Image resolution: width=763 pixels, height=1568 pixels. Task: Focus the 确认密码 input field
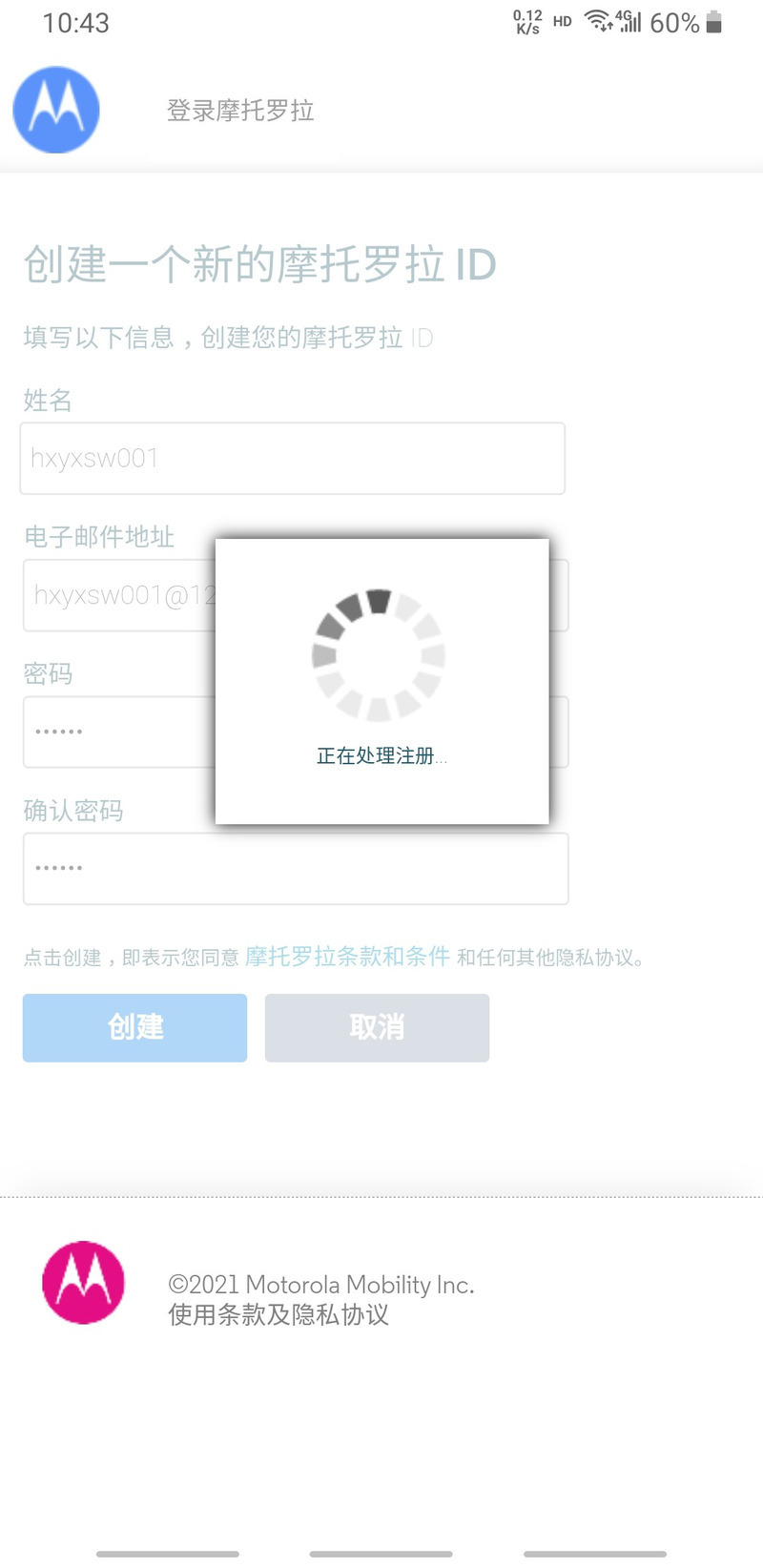tap(296, 869)
